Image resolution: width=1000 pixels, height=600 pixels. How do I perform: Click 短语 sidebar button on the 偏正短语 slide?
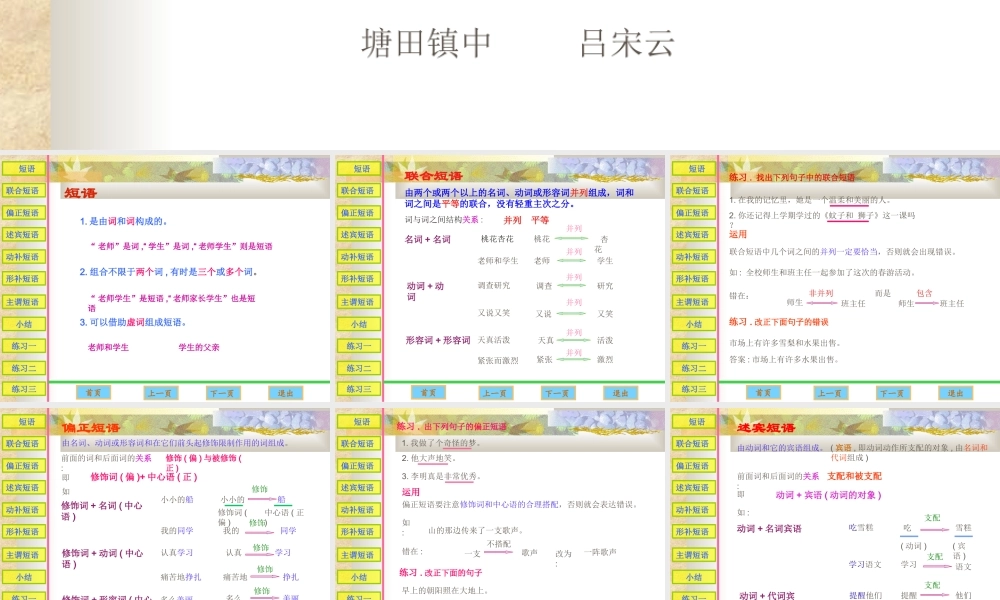(24, 421)
